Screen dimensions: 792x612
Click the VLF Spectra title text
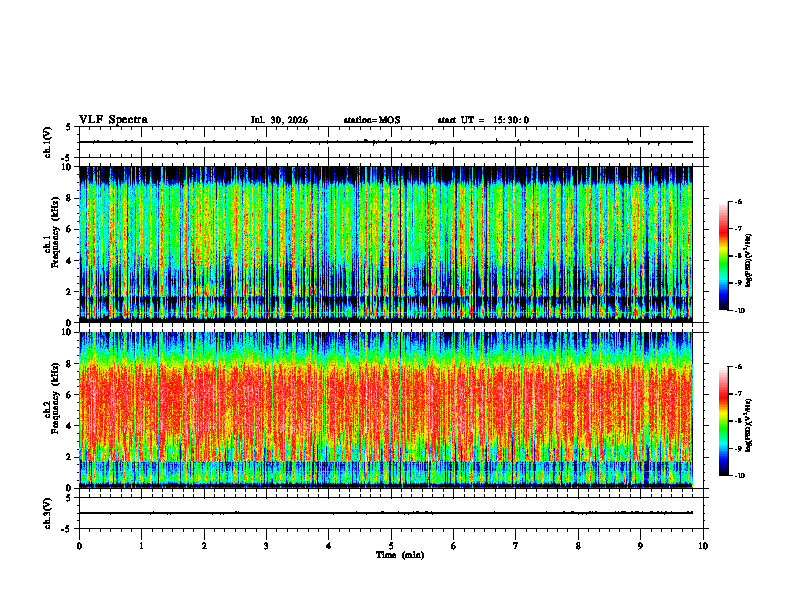(113, 120)
